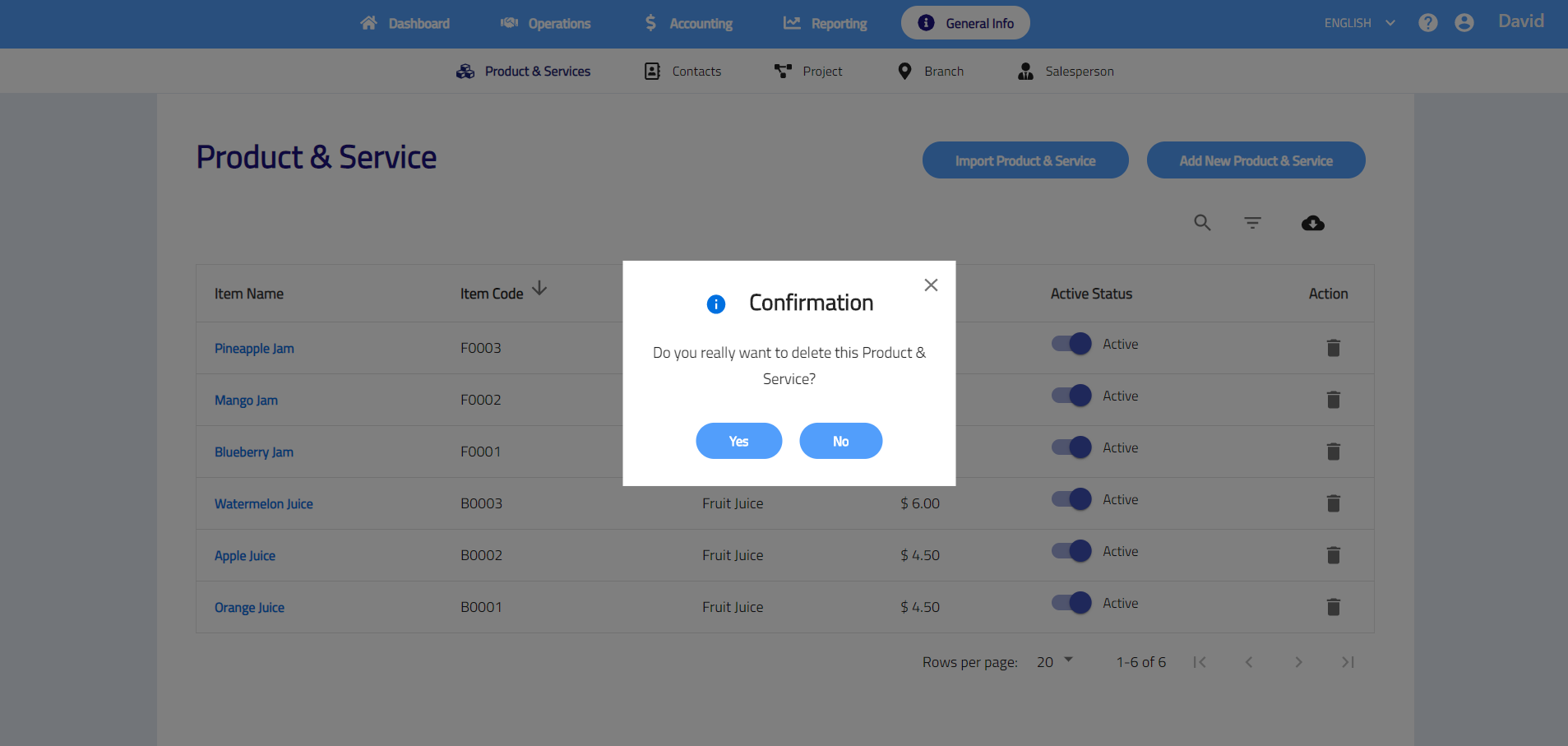Open the Accounting menu
This screenshot has height=746, width=1568.
point(688,24)
